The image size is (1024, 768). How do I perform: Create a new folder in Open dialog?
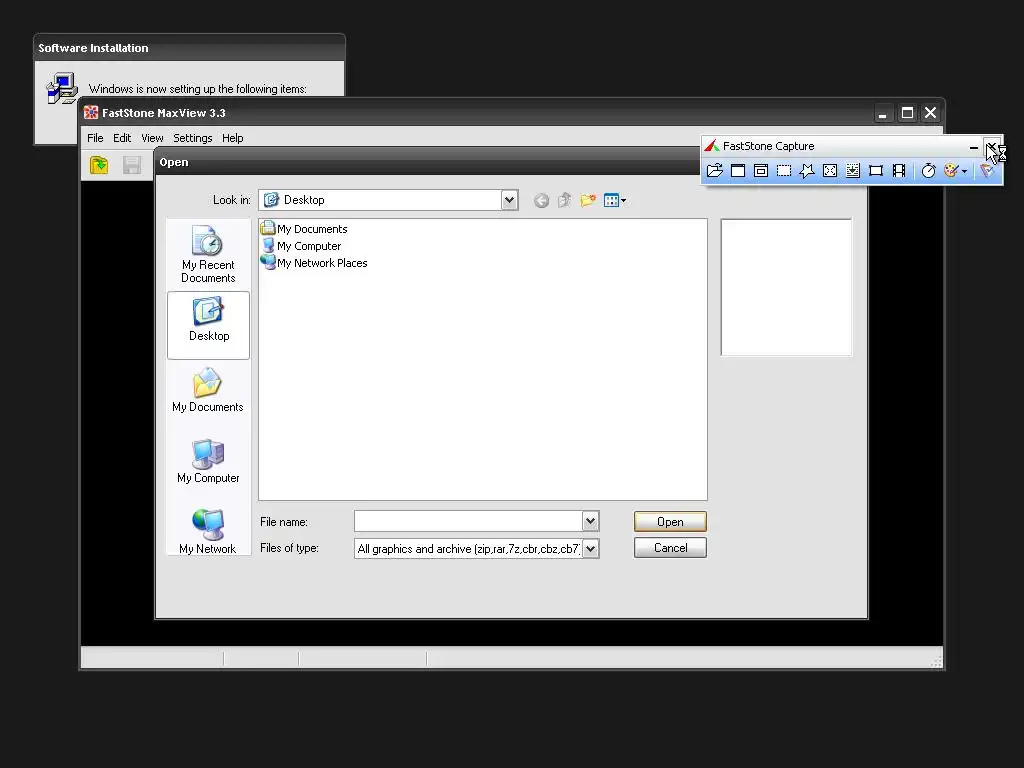[588, 200]
